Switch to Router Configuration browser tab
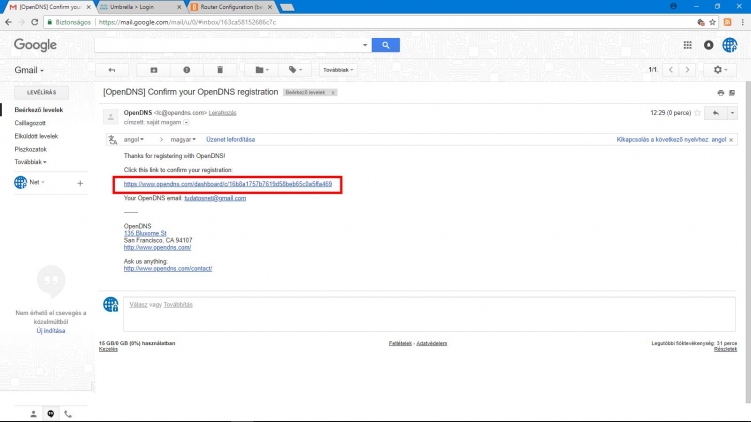 (231, 7)
